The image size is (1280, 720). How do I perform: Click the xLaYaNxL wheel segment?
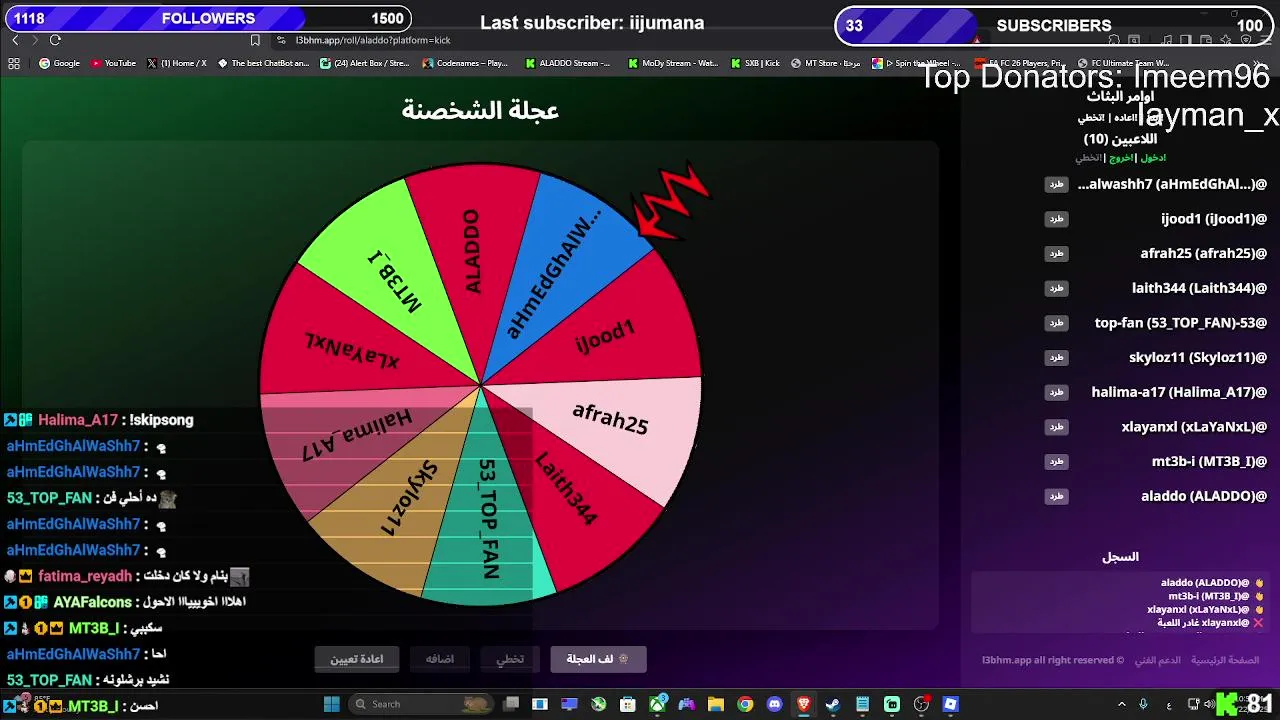click(x=350, y=340)
